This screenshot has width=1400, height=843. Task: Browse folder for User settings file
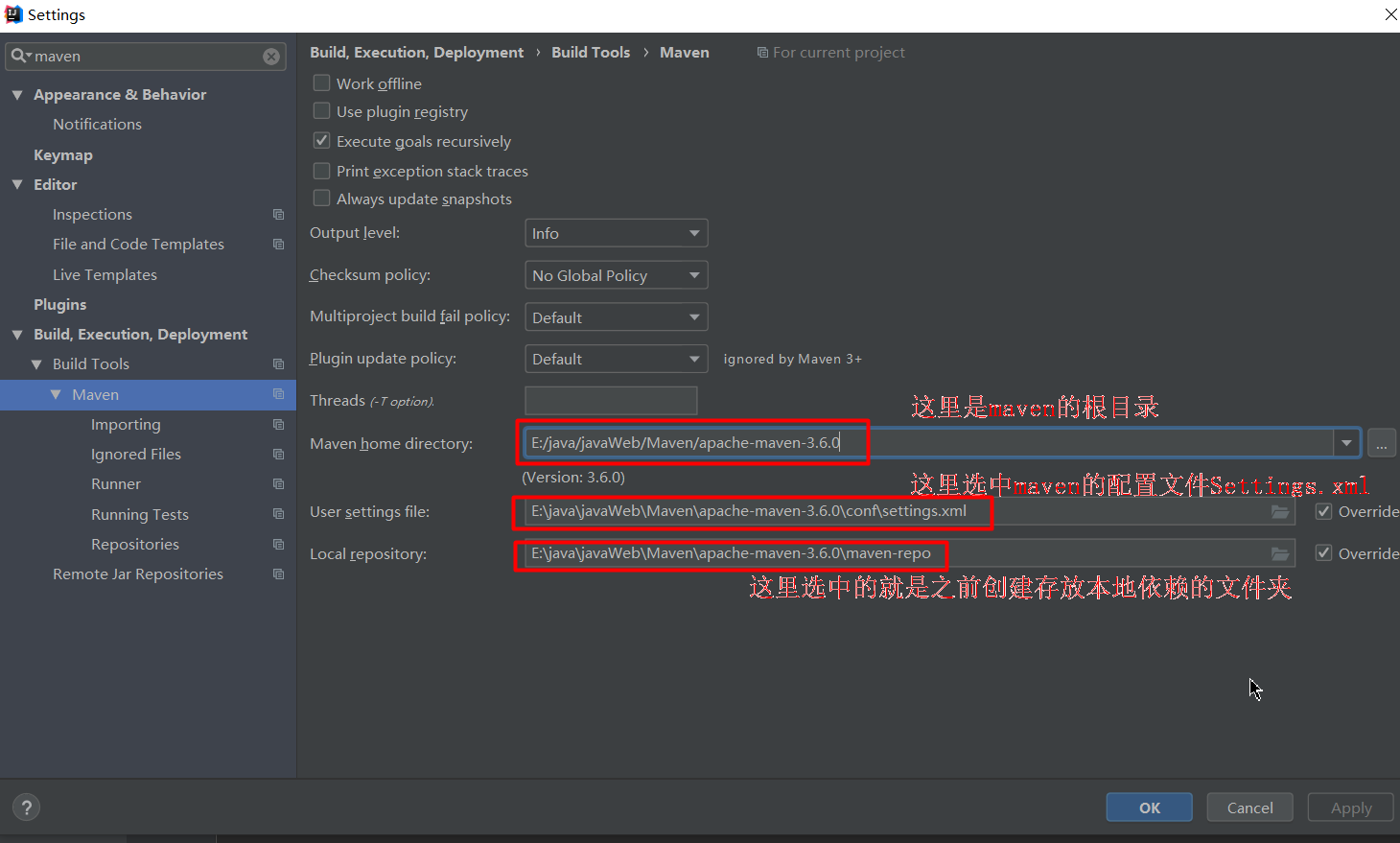pyautogui.click(x=1280, y=511)
